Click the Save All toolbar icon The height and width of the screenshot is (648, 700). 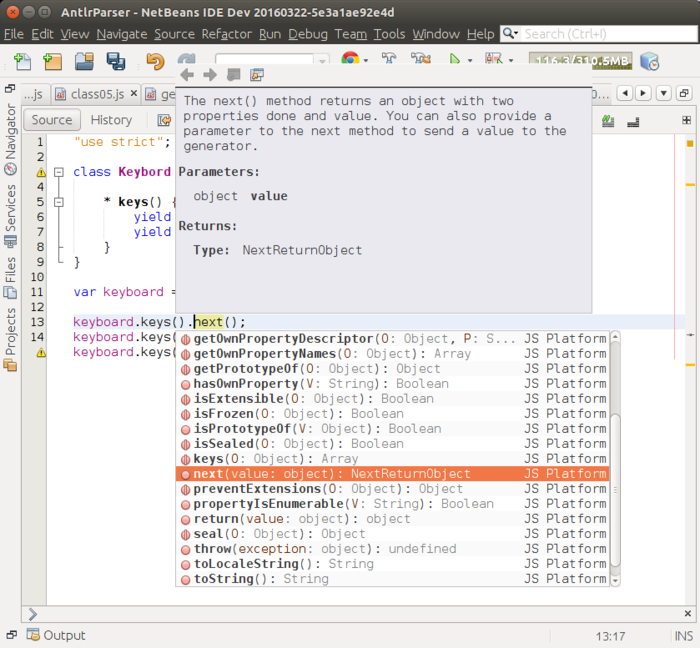116,62
